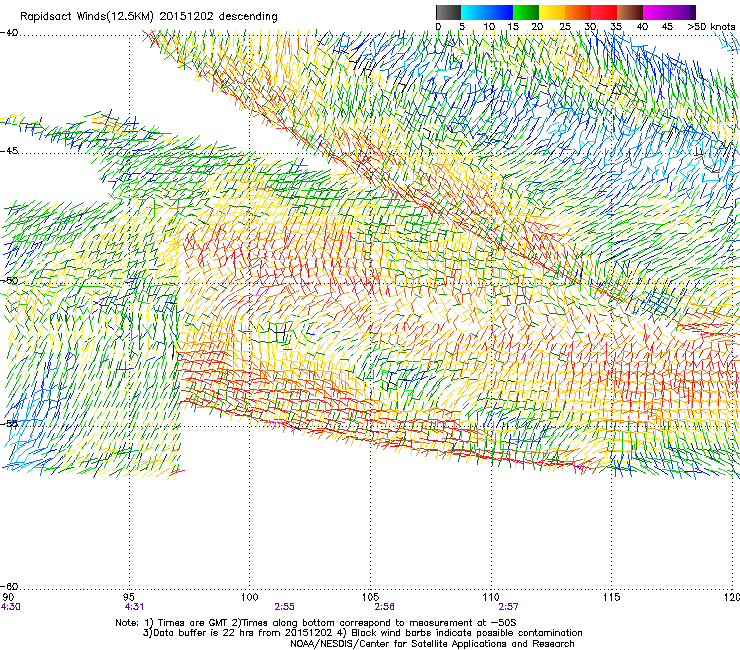This screenshot has height=650, width=740.
Task: Click the '-50' latitude axis label
Action: click(x=9, y=281)
